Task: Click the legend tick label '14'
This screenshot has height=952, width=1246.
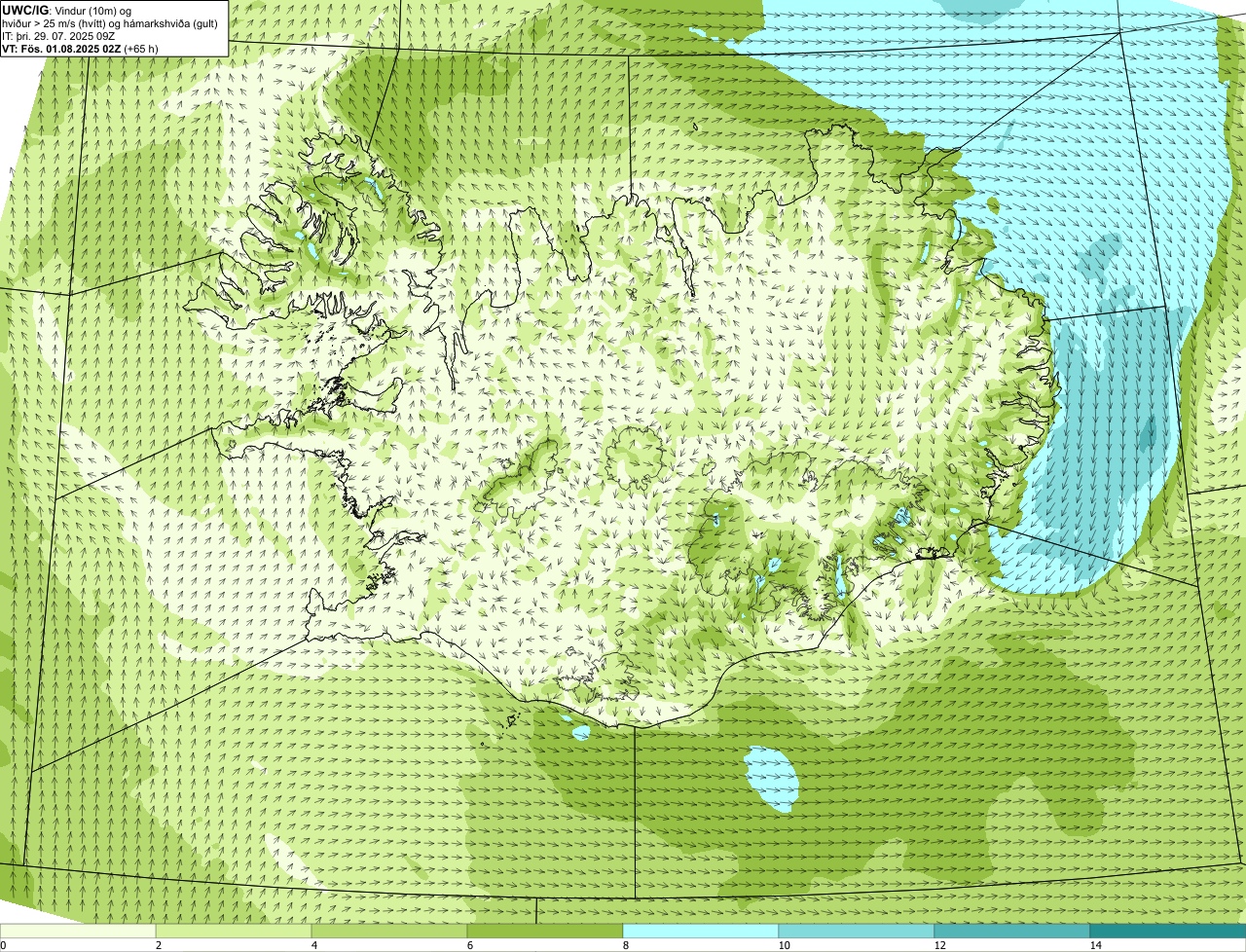Action: 1095,945
